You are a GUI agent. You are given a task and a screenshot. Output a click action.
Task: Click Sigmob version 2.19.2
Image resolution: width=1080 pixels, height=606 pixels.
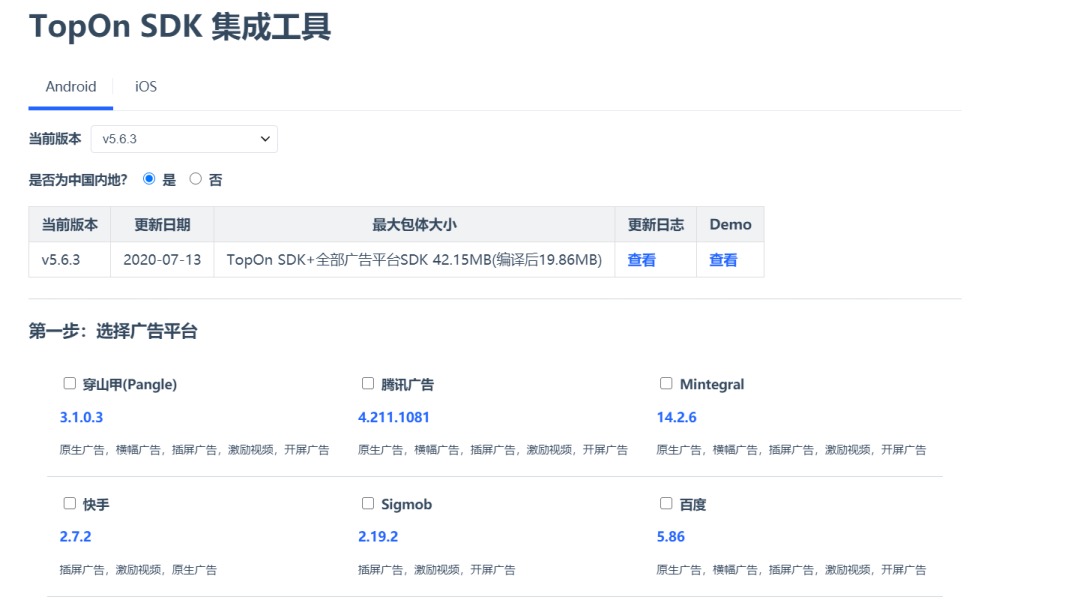coord(378,537)
